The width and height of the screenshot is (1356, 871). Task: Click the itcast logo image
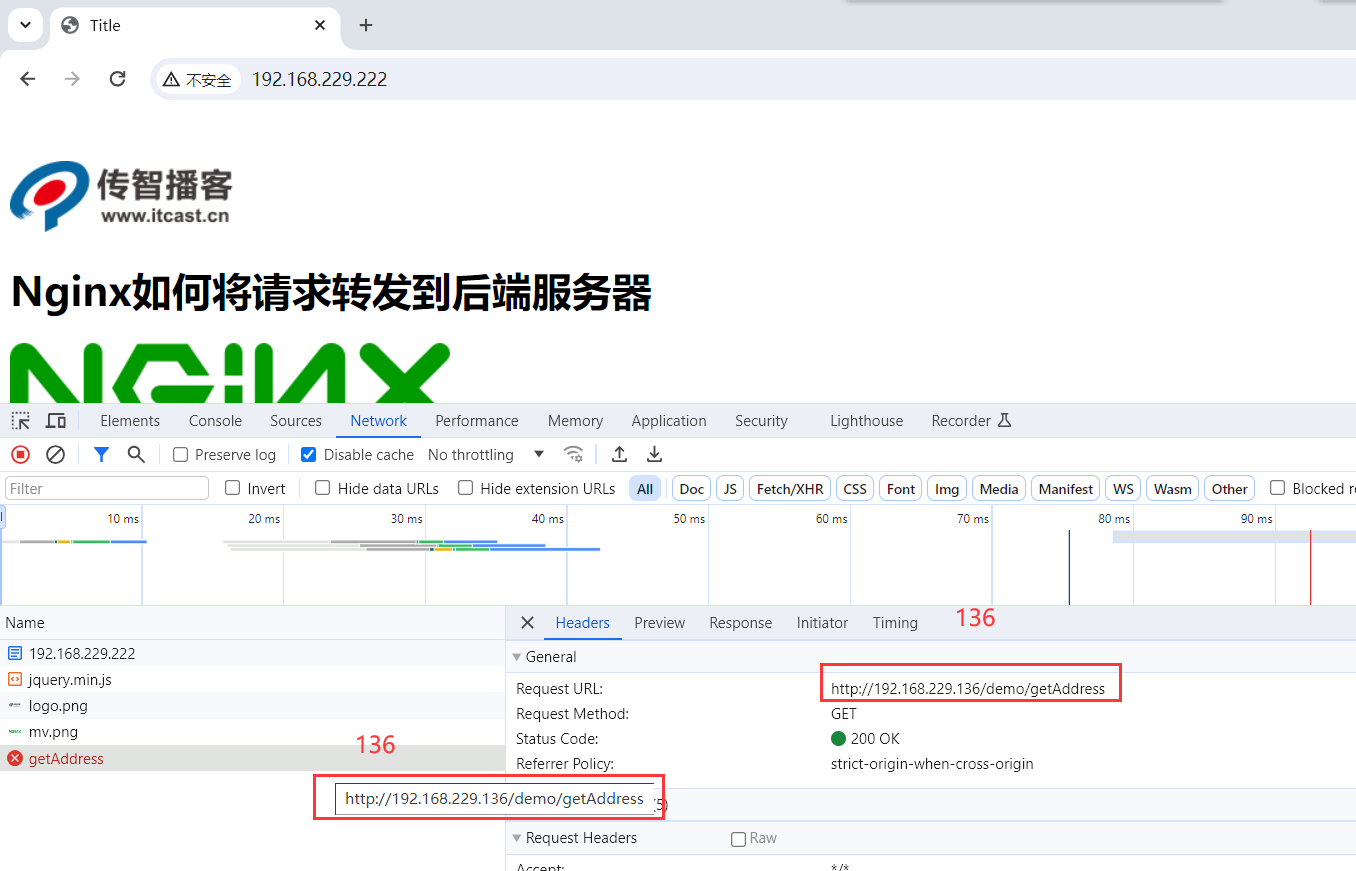click(x=121, y=196)
